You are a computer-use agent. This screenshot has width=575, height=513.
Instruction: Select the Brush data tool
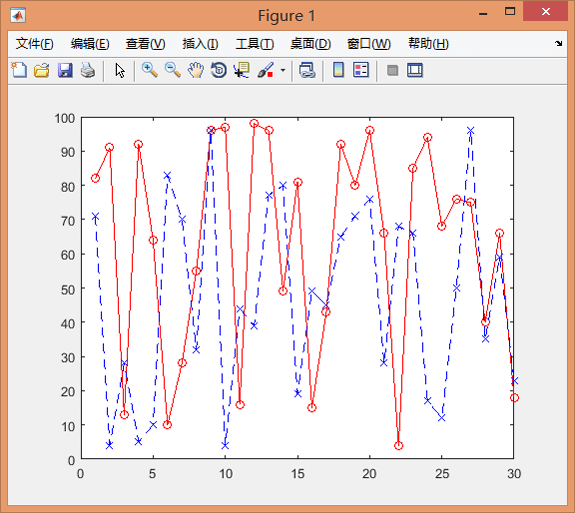pos(265,70)
